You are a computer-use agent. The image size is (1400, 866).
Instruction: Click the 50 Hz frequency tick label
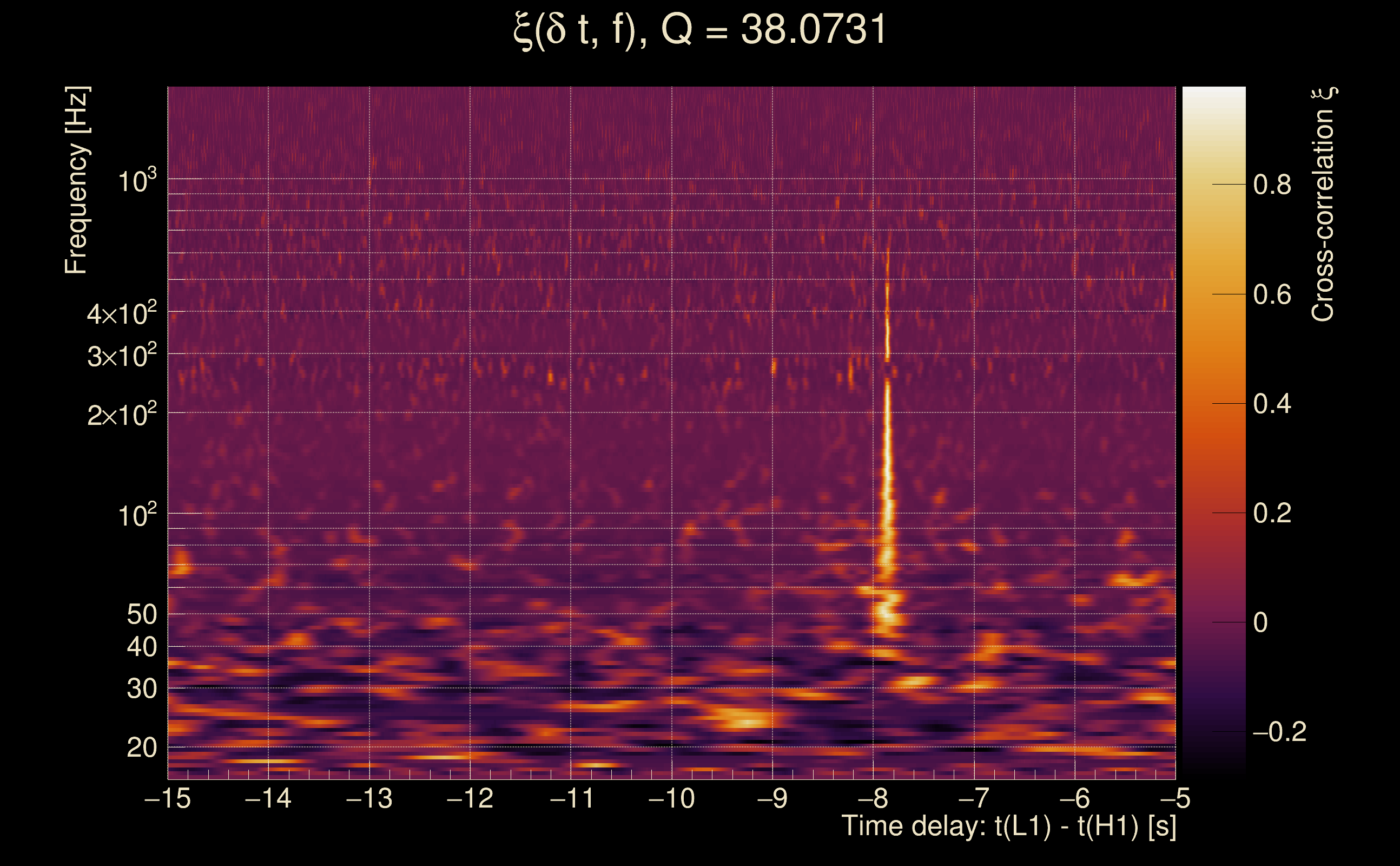coord(141,614)
